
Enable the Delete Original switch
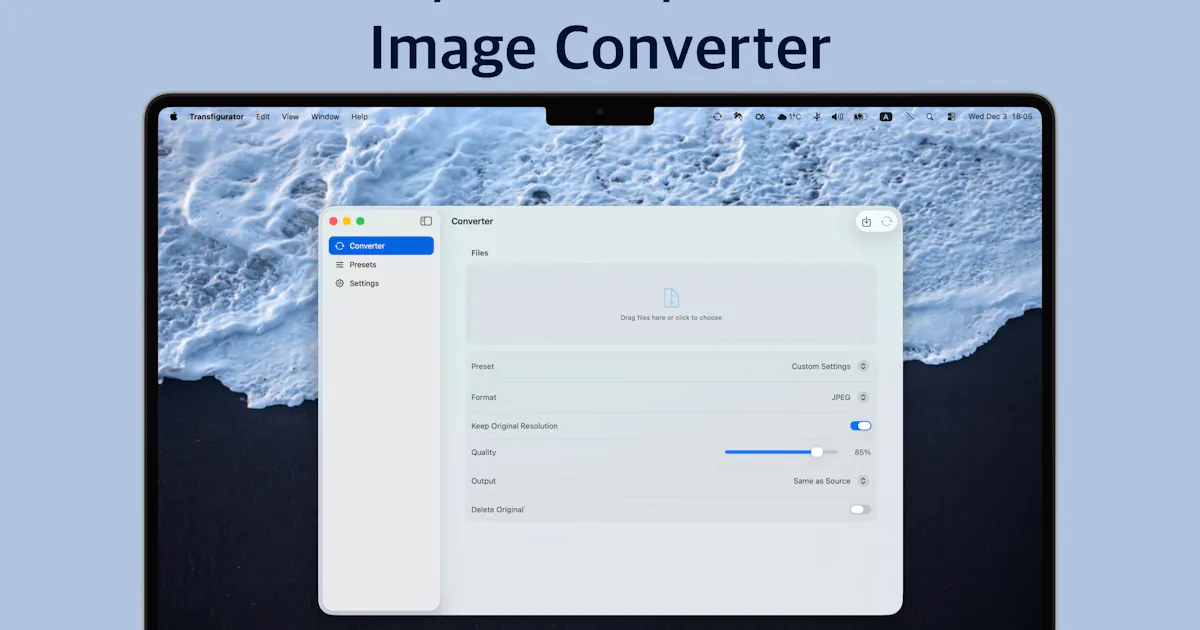pyautogui.click(x=861, y=510)
